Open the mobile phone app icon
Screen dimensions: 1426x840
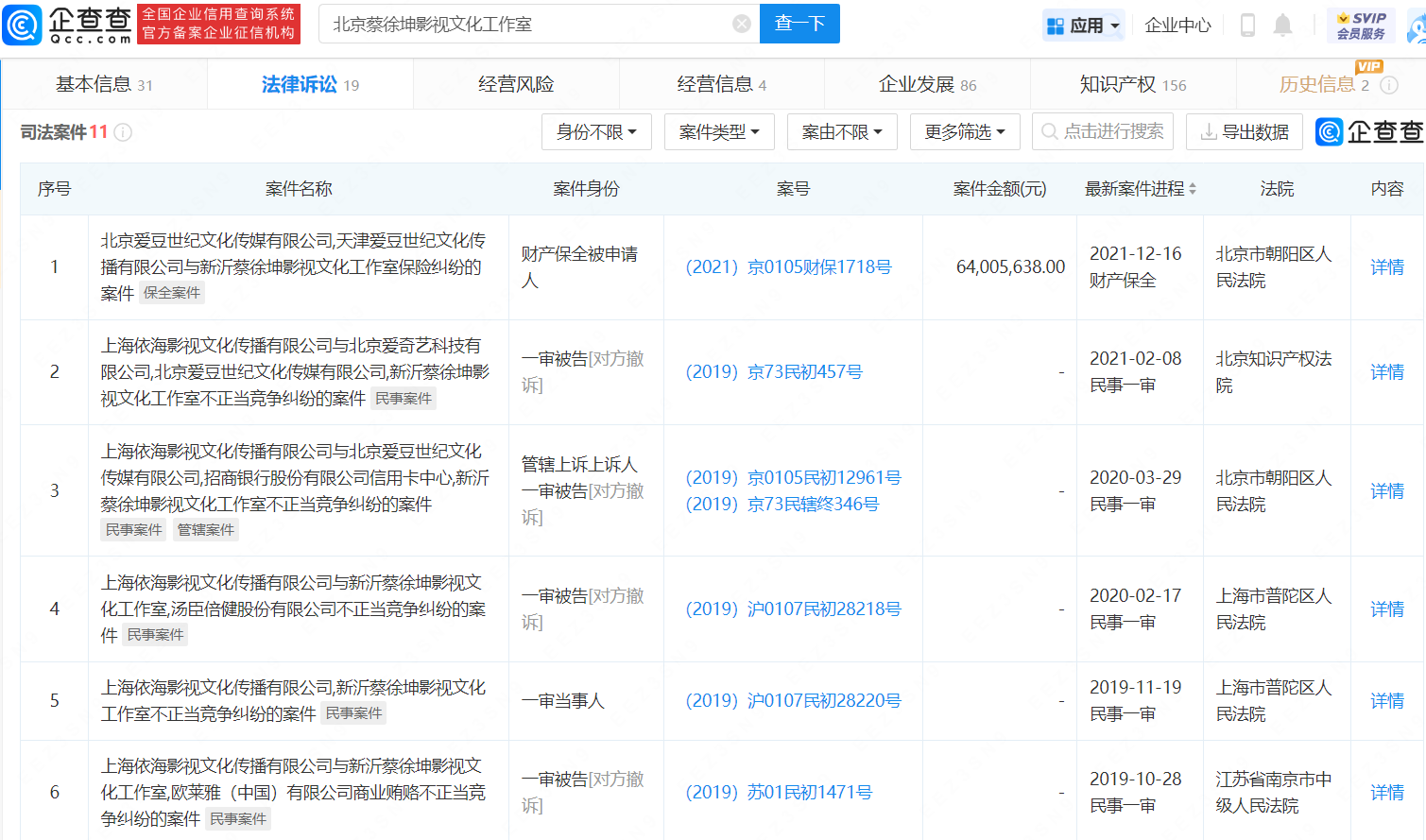tap(1247, 26)
